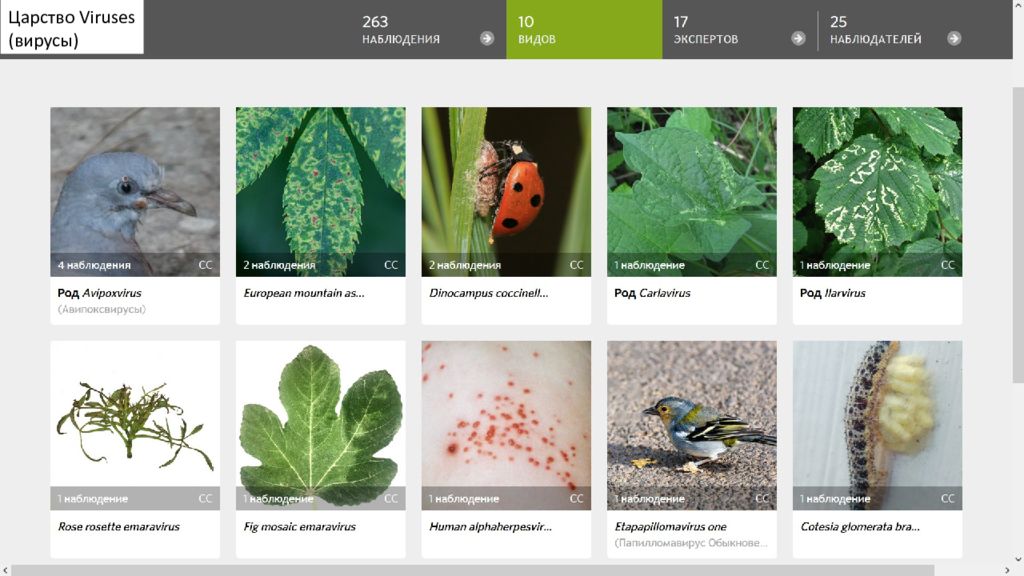Image resolution: width=1024 pixels, height=576 pixels.
Task: Open the Fig mosaic emaravirus link
Action: point(299,526)
